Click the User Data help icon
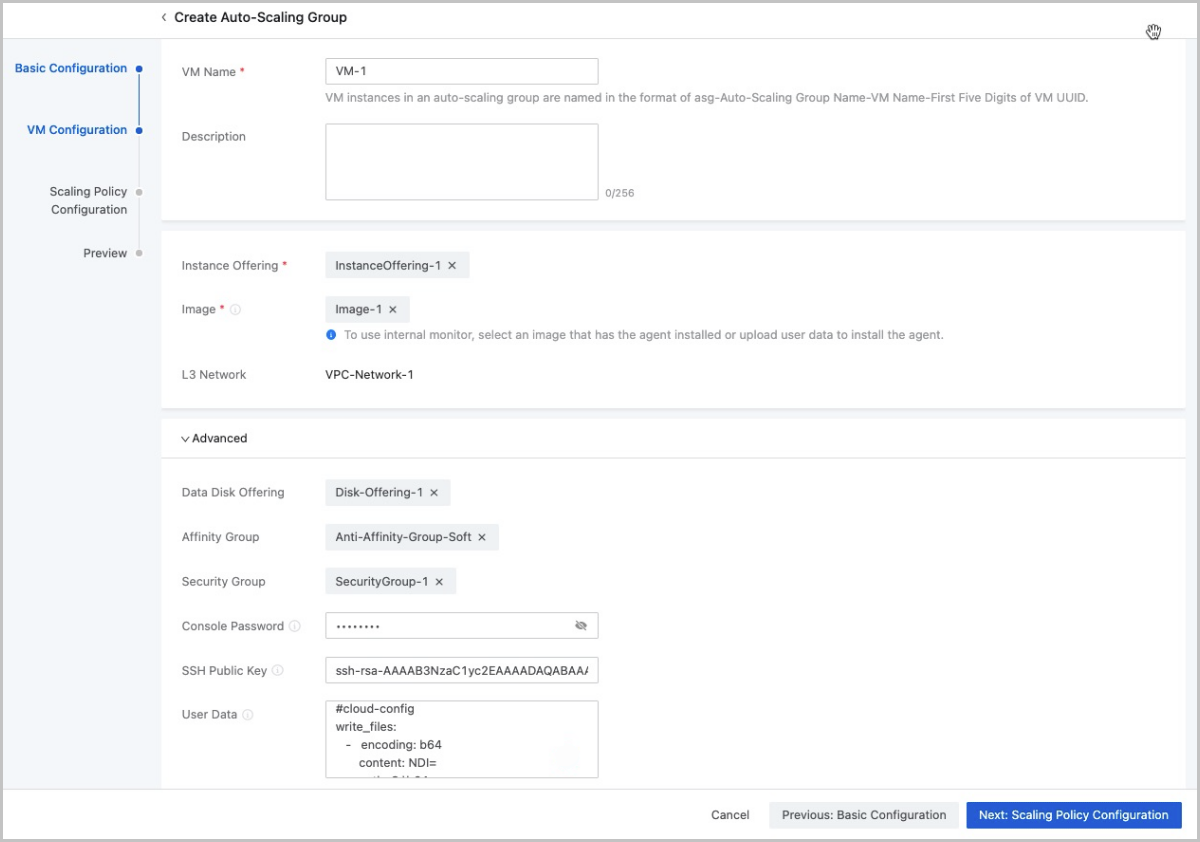This screenshot has width=1200, height=842. pyautogui.click(x=248, y=715)
